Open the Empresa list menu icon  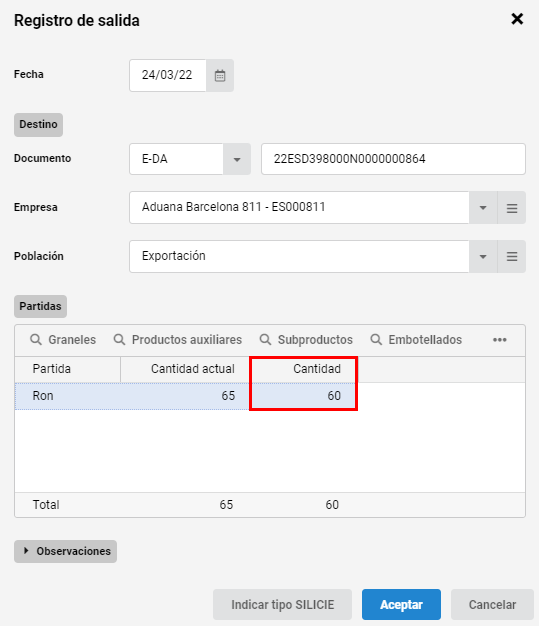pyautogui.click(x=511, y=208)
